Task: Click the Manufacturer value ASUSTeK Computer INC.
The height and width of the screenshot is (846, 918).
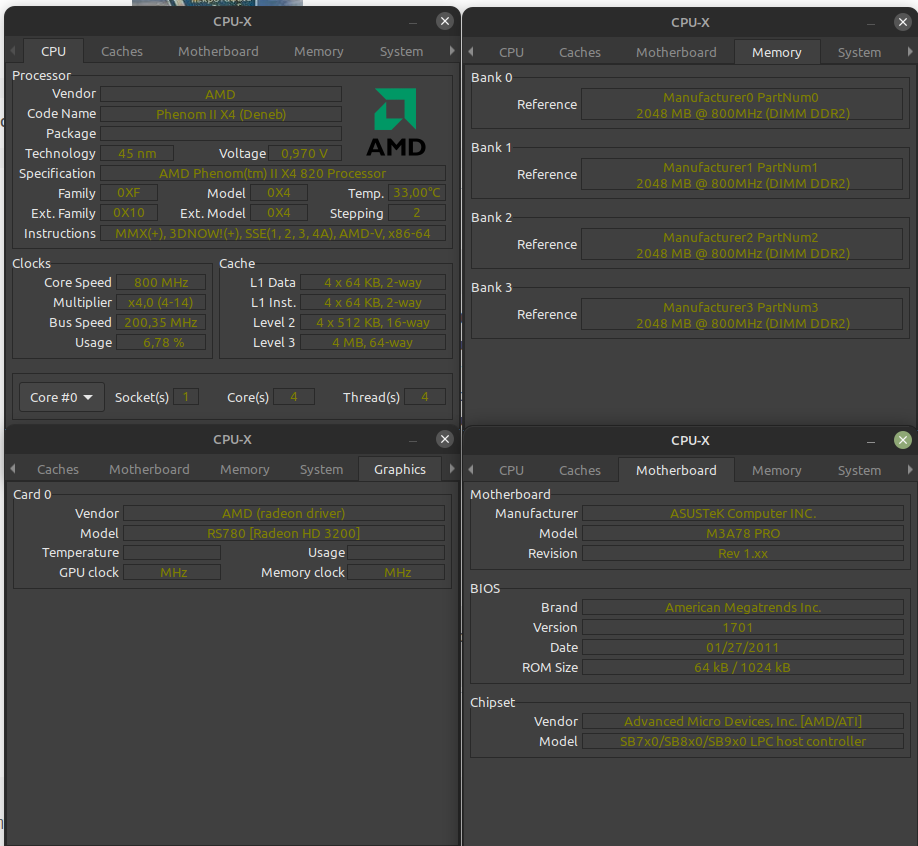Action: 743,513
